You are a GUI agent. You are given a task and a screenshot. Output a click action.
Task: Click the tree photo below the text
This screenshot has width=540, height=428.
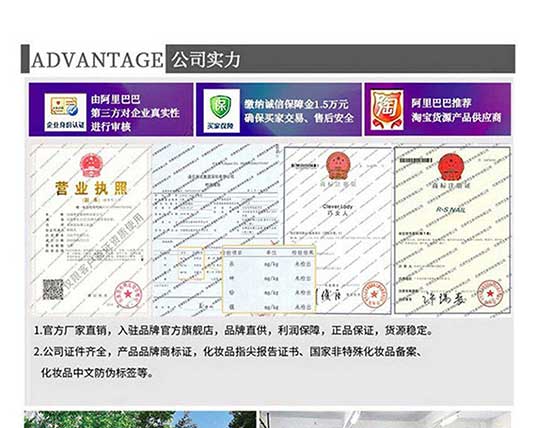click(140, 419)
